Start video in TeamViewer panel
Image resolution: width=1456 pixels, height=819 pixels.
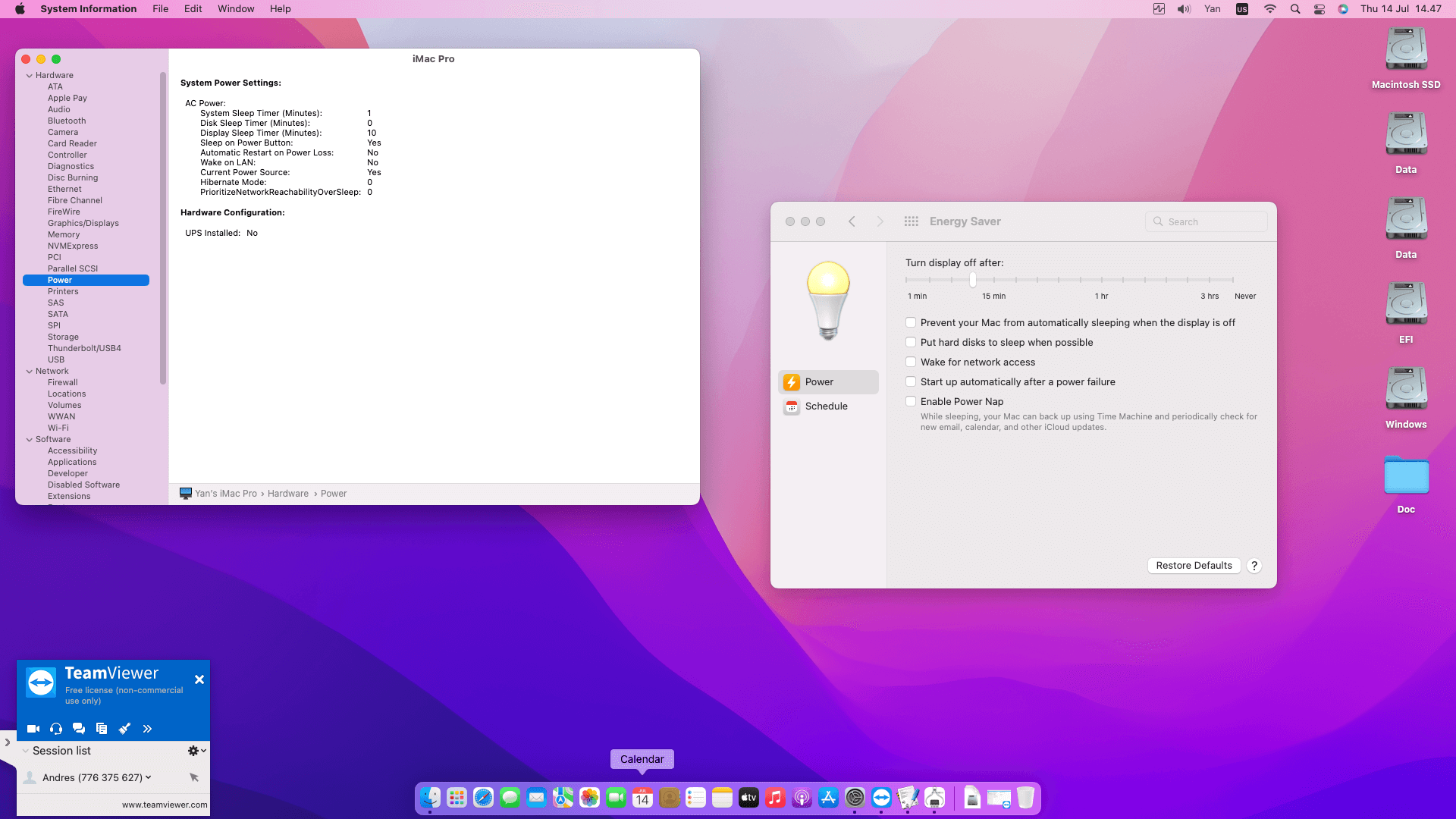[x=33, y=729]
